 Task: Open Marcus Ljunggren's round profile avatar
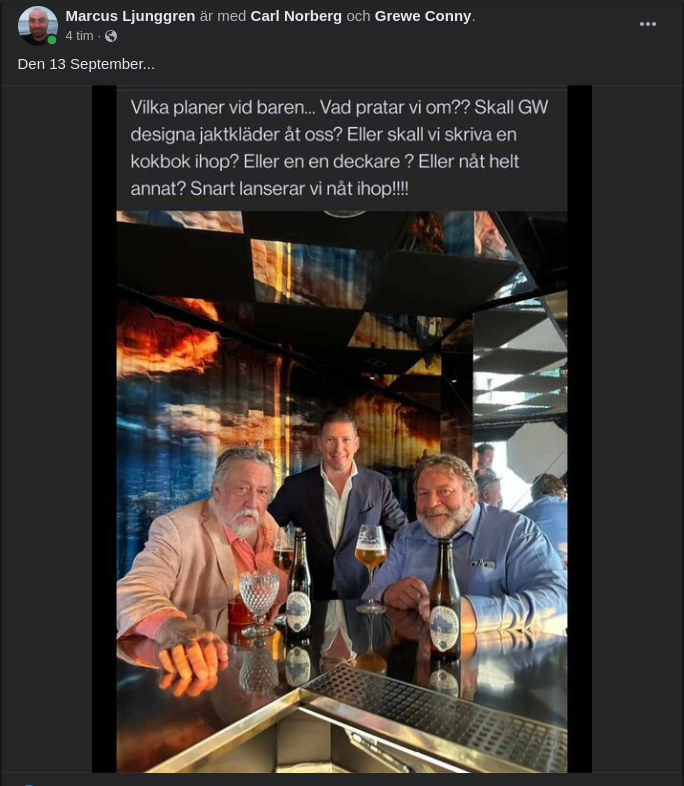pos(38,26)
